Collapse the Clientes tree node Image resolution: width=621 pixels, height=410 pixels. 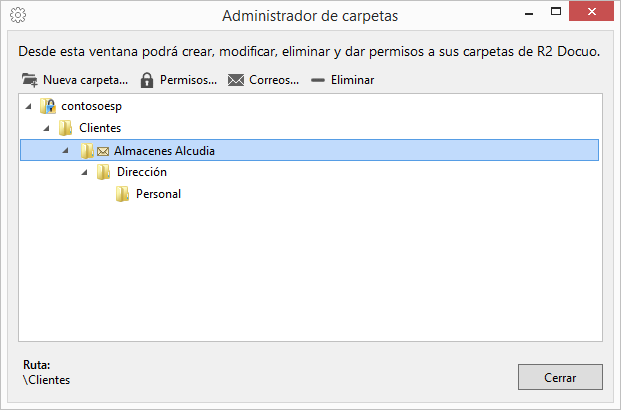[46, 128]
